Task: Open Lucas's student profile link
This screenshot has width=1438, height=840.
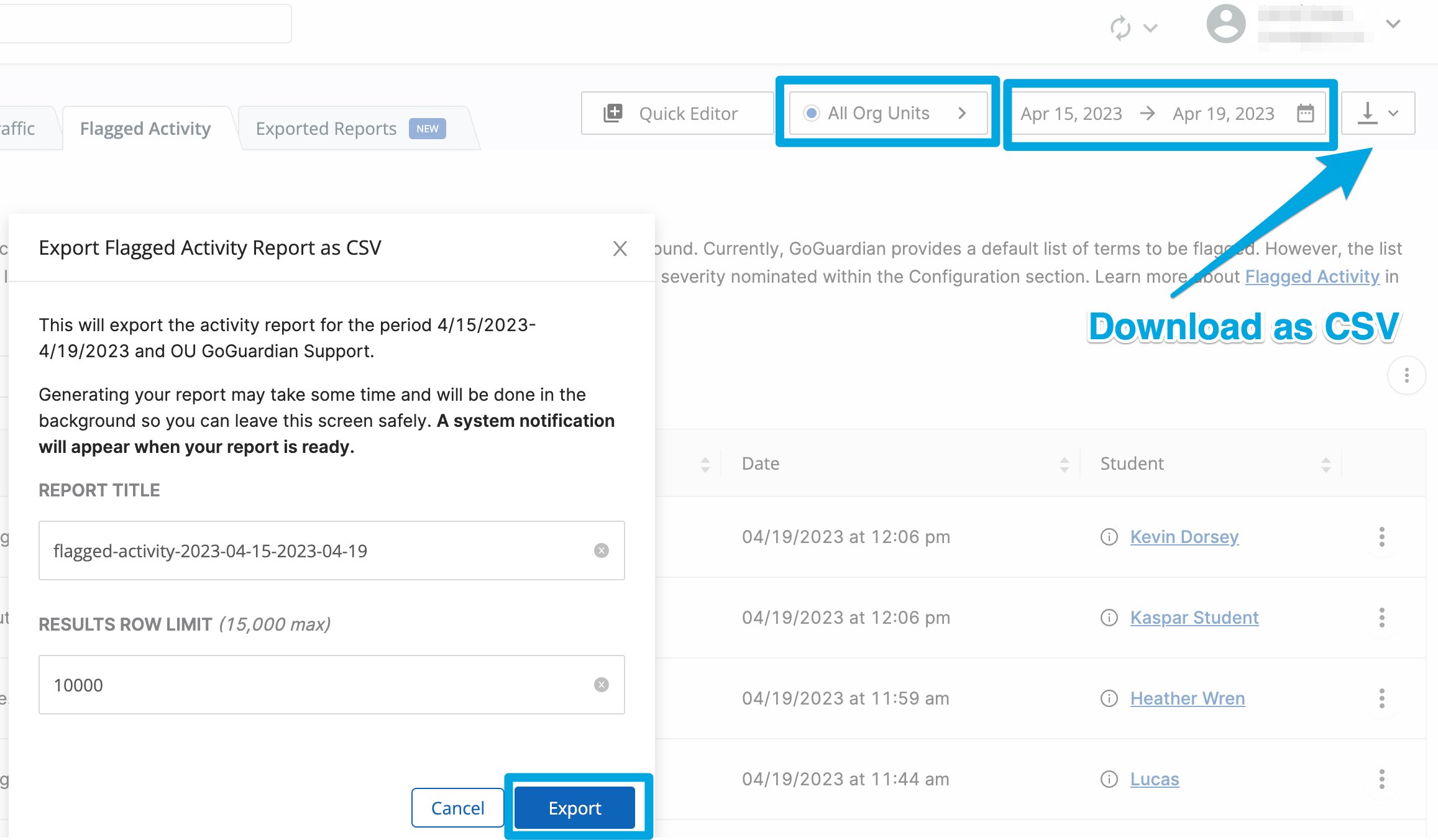Action: point(1155,779)
